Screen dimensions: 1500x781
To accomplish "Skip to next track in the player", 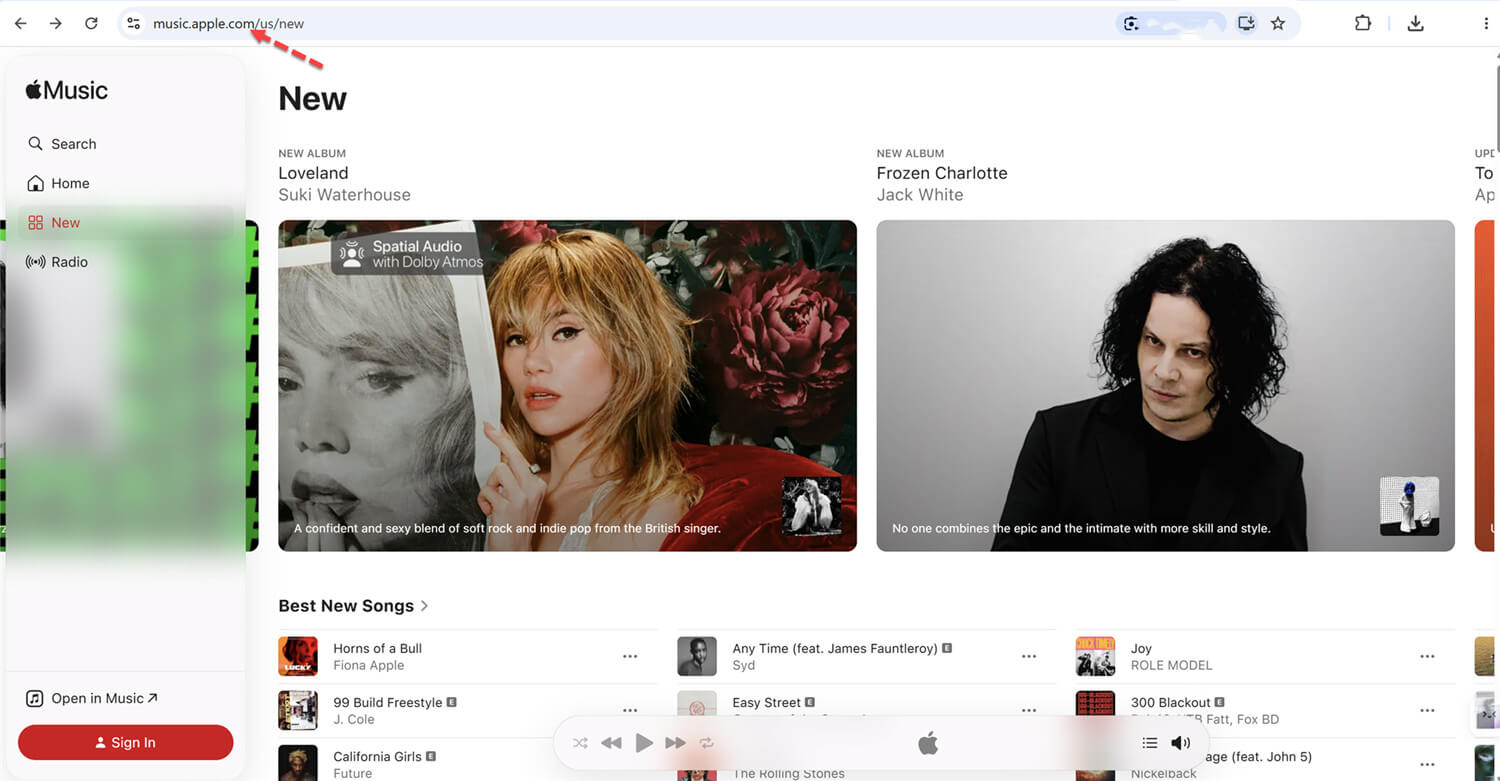I will (x=676, y=743).
